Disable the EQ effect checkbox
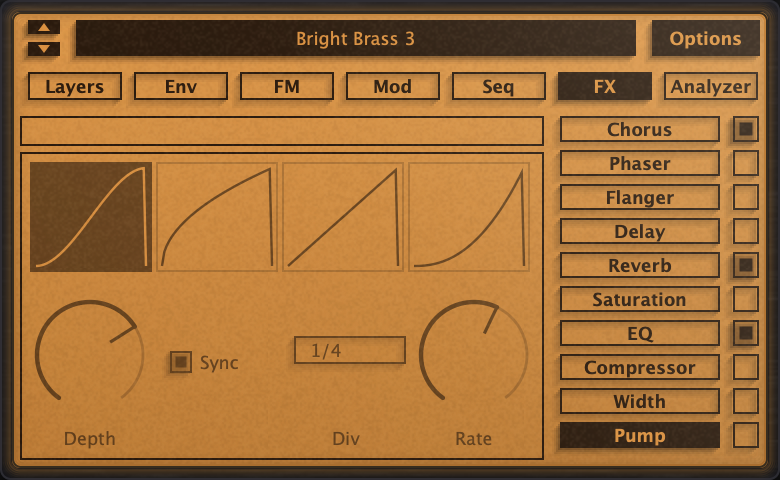Image resolution: width=780 pixels, height=480 pixels. 745,333
